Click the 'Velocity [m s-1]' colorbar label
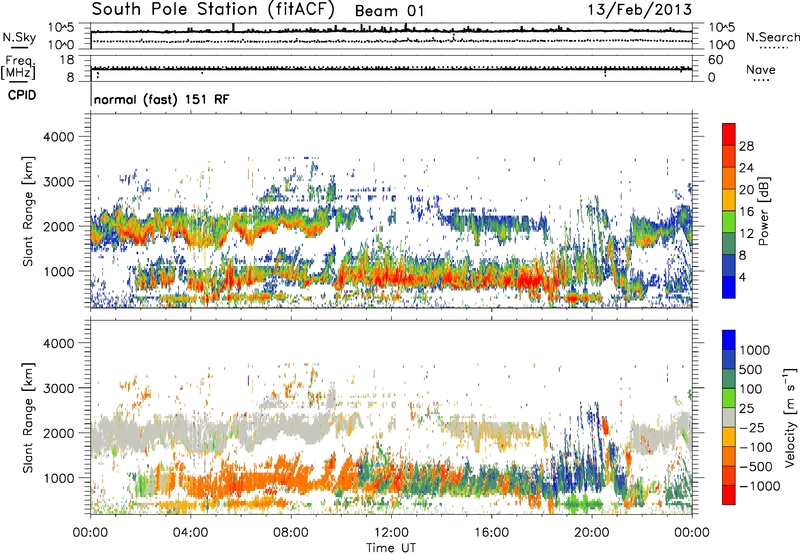The image size is (800, 554). 790,417
